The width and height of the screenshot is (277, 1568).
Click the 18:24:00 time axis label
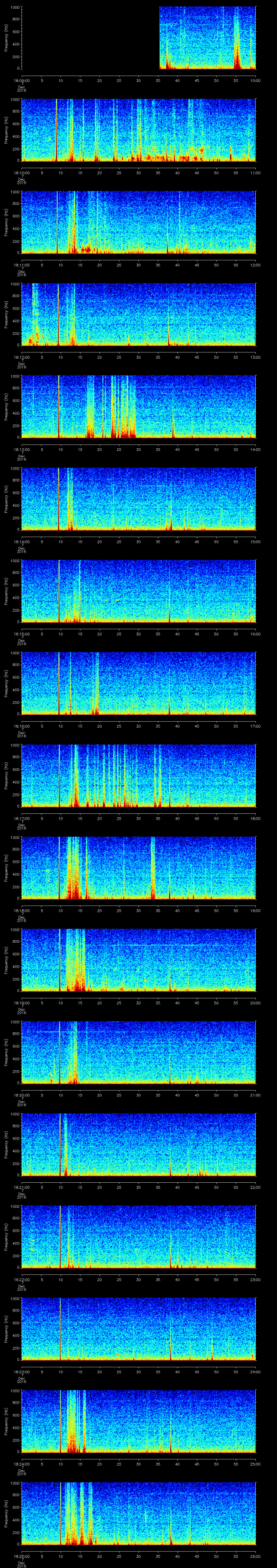click(21, 1464)
